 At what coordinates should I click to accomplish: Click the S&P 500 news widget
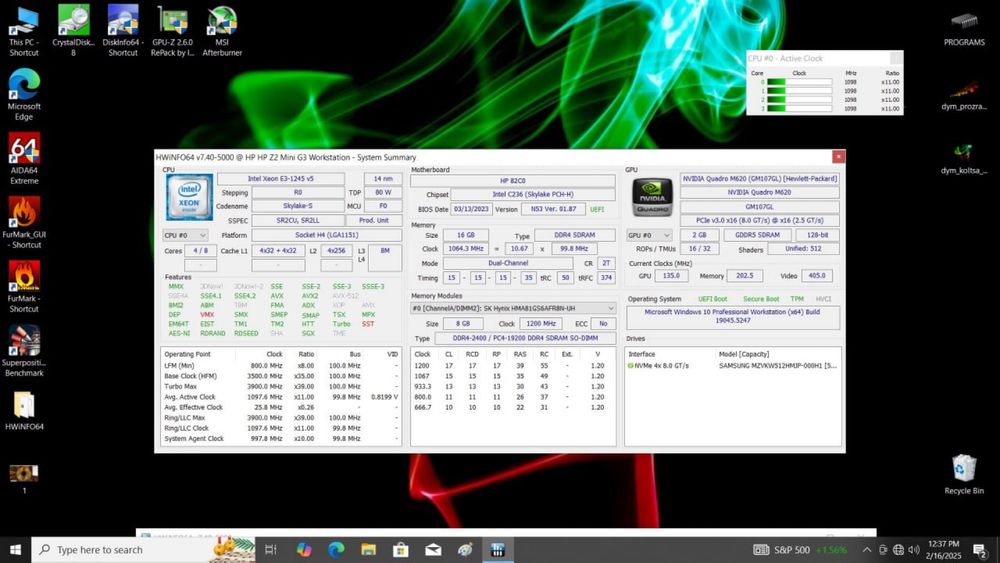pyautogui.click(x=800, y=550)
